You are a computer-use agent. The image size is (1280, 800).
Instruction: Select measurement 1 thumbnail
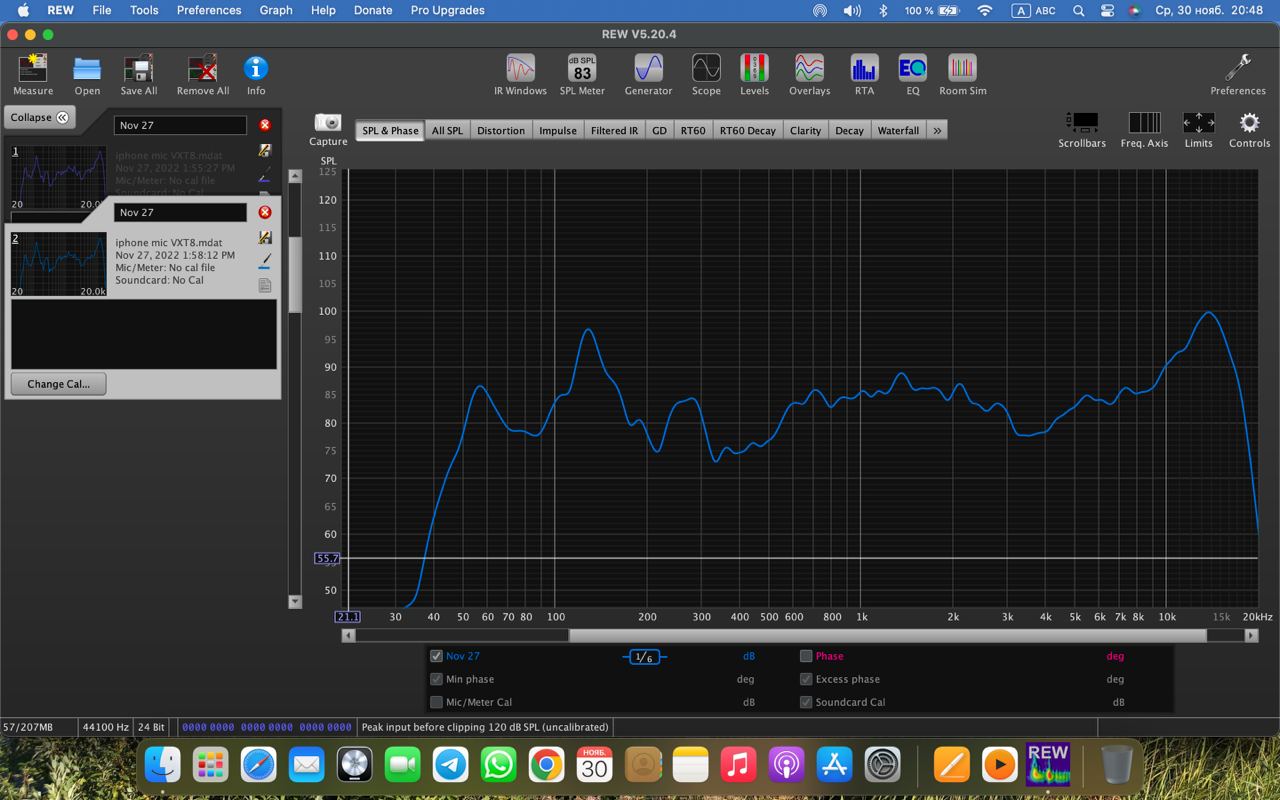58,177
